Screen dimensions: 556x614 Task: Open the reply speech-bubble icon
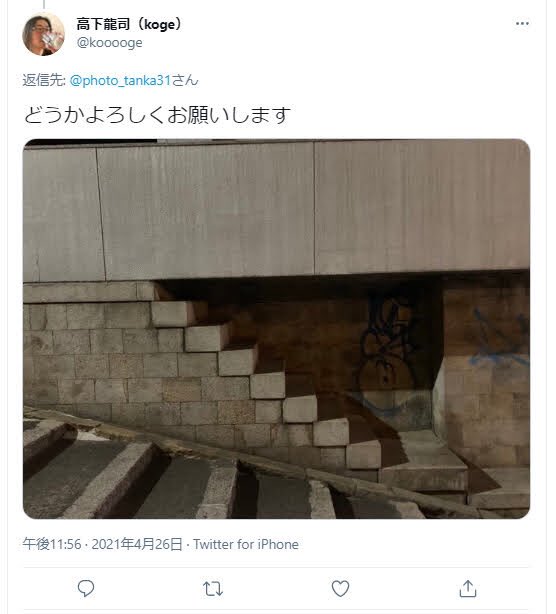[86, 588]
